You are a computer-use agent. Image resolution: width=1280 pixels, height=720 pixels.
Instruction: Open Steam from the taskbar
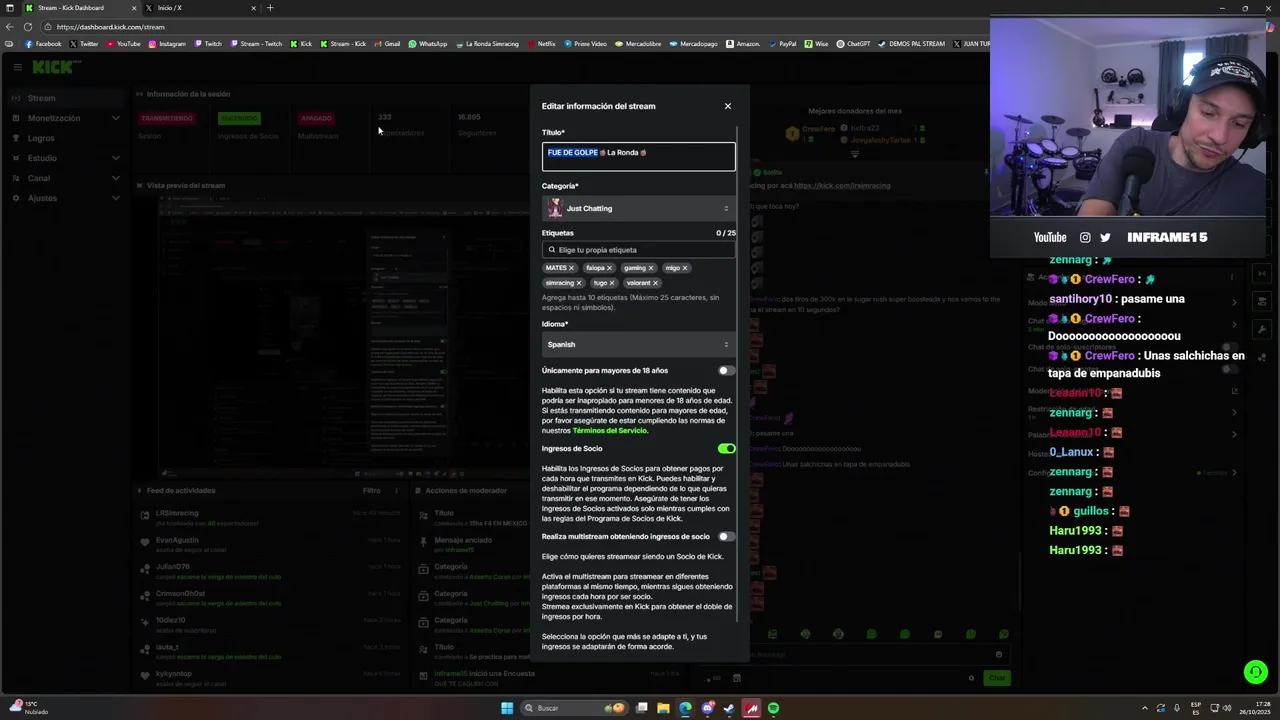(729, 708)
